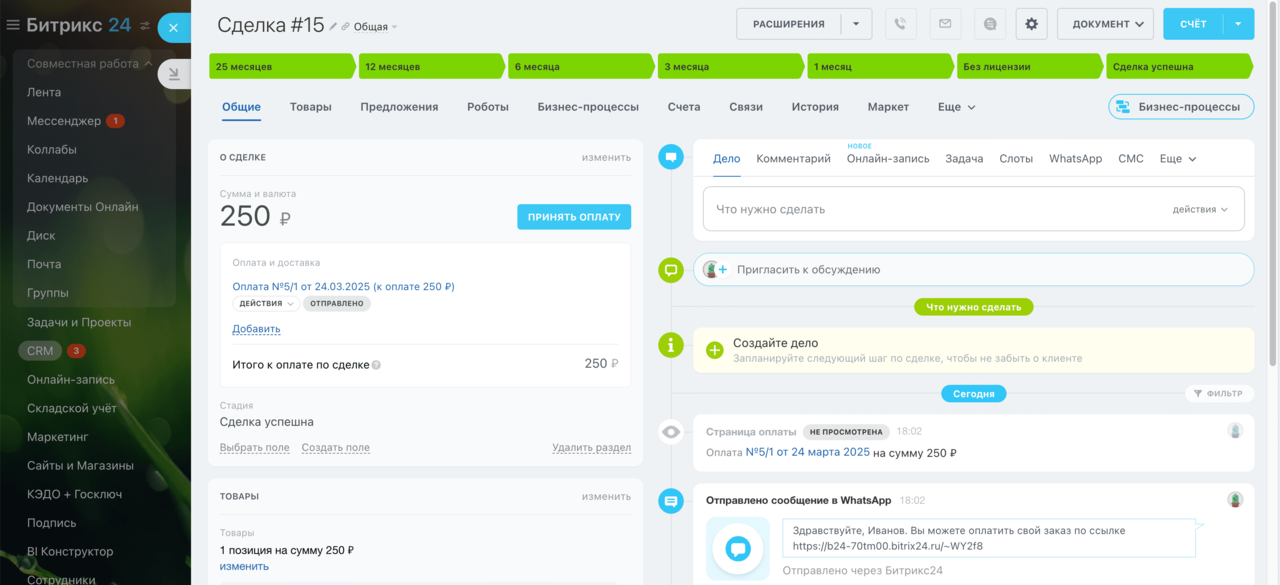Viewport: 1280px width, 585px height.
Task: Expand the Общая pipeline dropdown
Action: [375, 27]
